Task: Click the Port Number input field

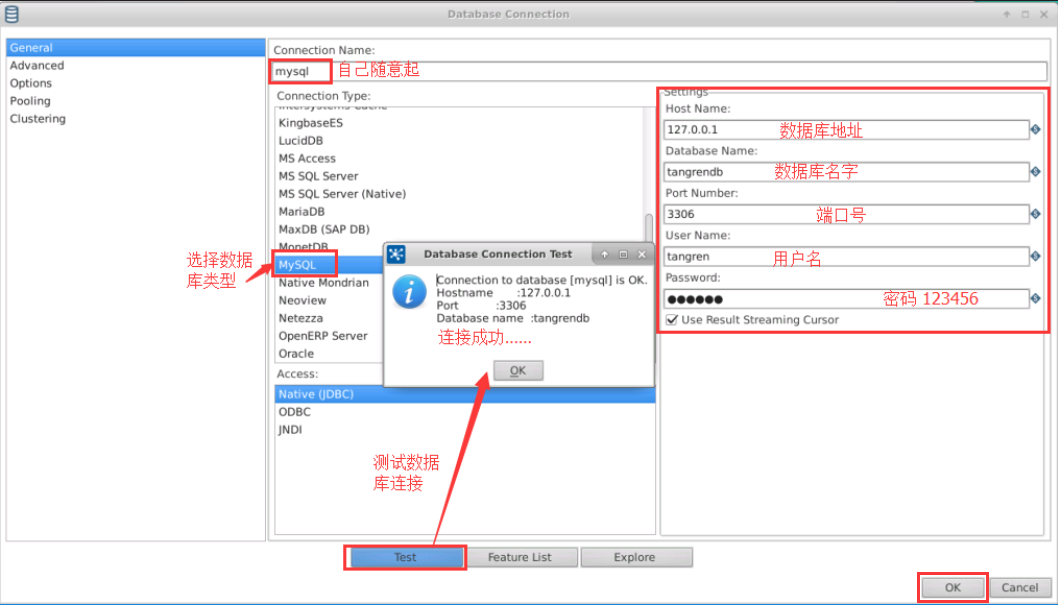Action: 846,214
